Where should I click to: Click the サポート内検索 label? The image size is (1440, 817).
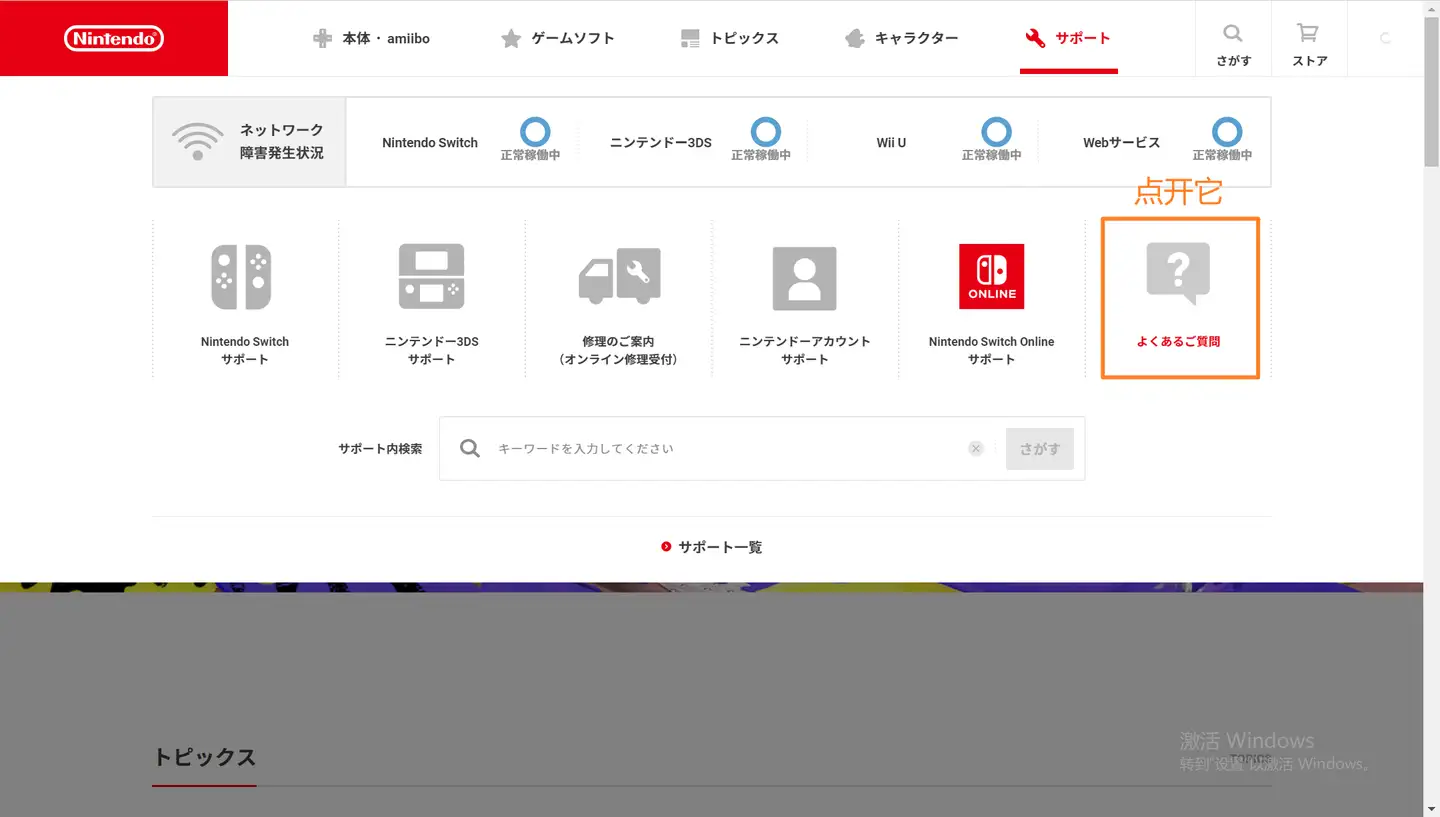point(380,449)
